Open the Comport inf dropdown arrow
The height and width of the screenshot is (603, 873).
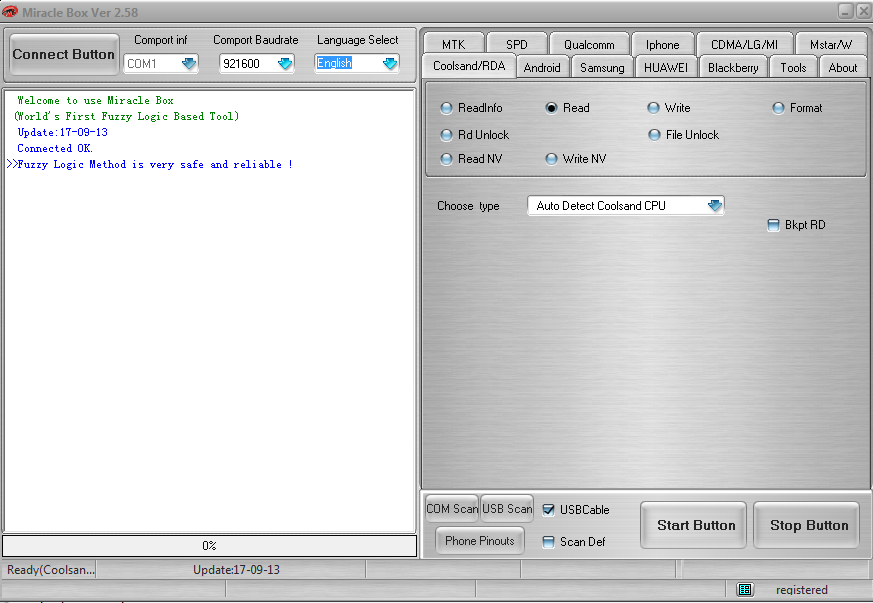(189, 63)
